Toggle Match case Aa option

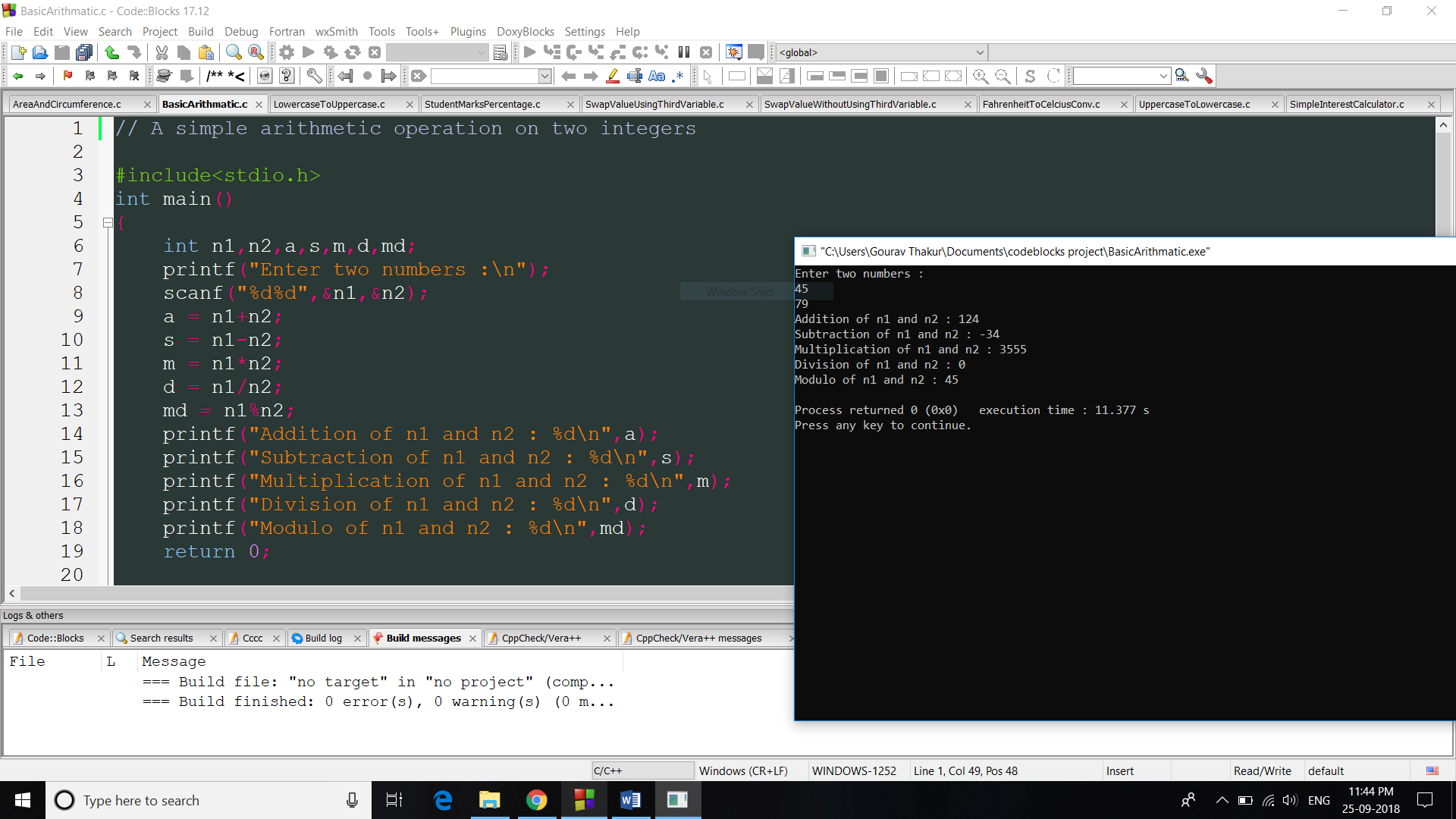pos(657,76)
